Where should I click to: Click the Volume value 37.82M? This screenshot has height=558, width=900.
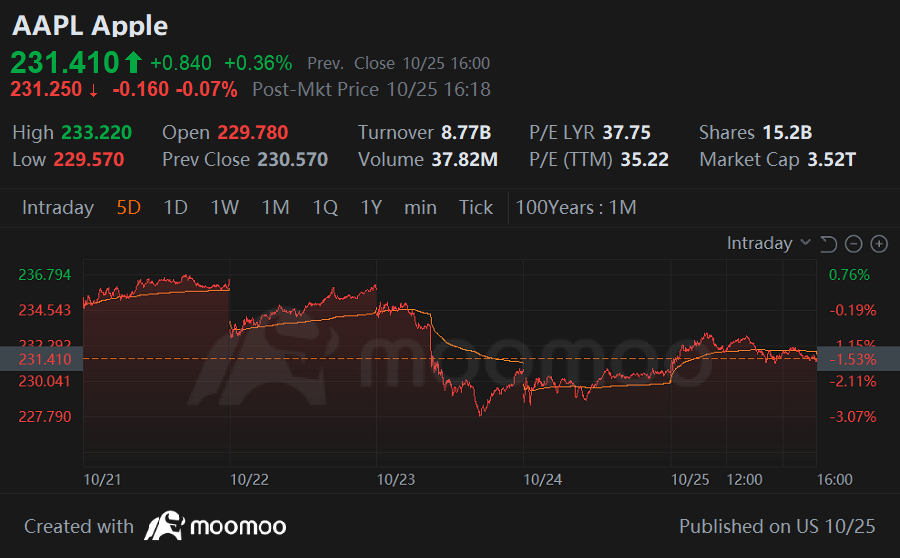pos(464,160)
